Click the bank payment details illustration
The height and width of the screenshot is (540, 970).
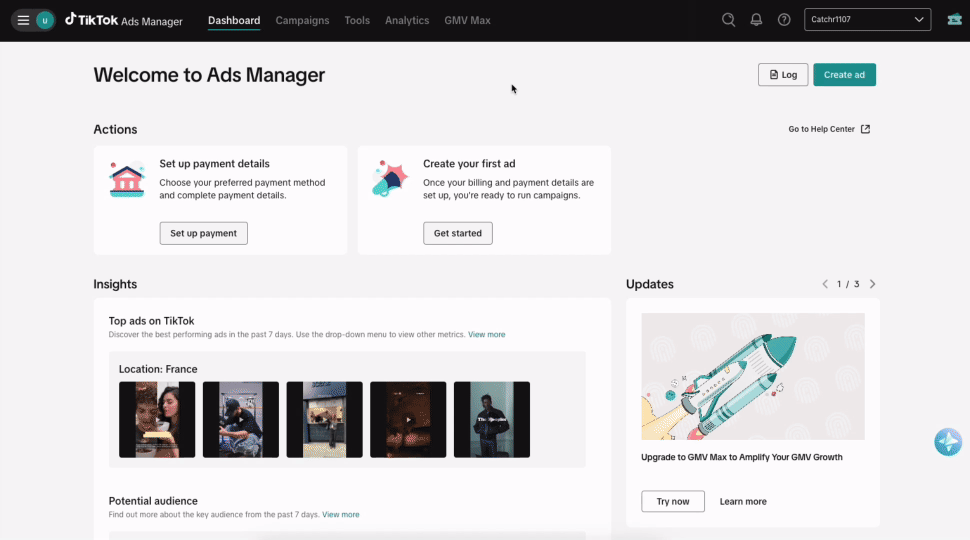(x=127, y=179)
